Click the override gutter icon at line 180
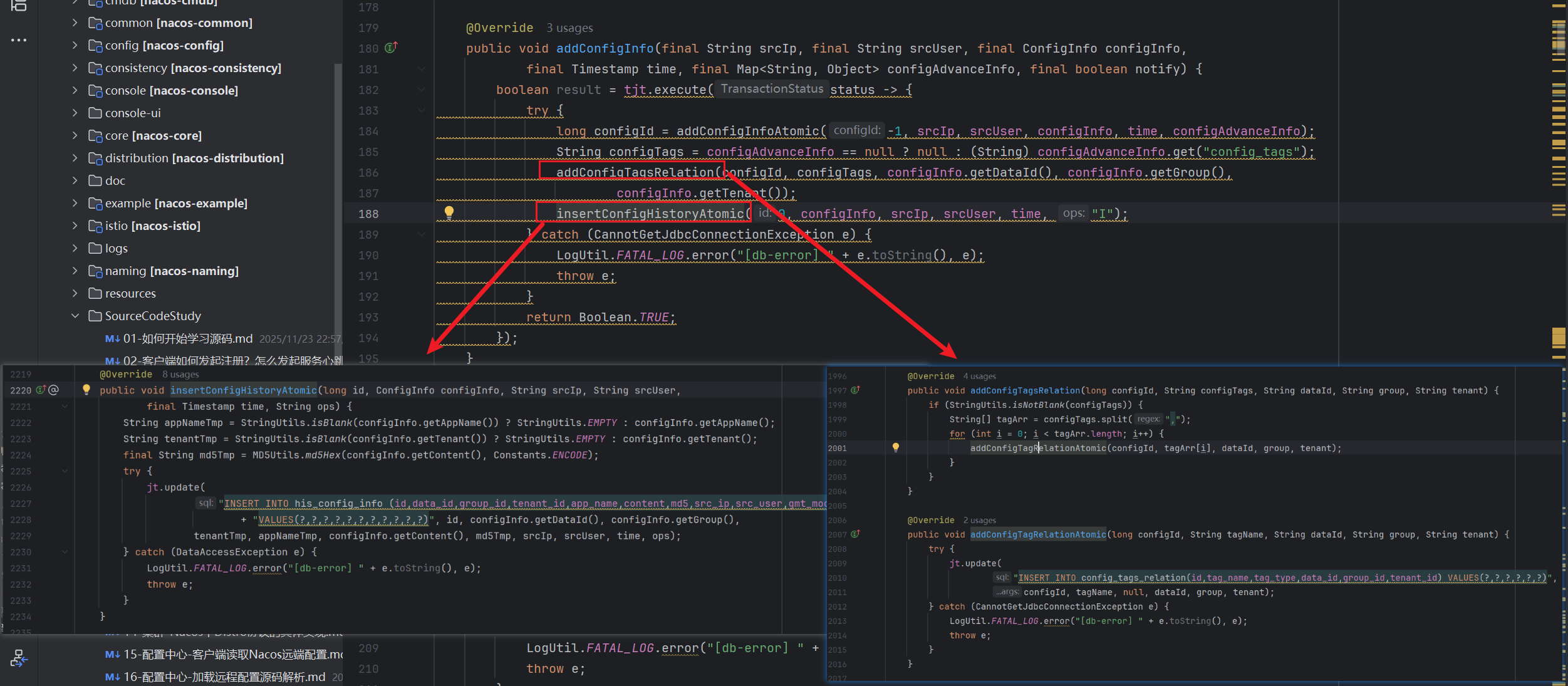Viewport: 1568px width, 686px height. point(391,48)
